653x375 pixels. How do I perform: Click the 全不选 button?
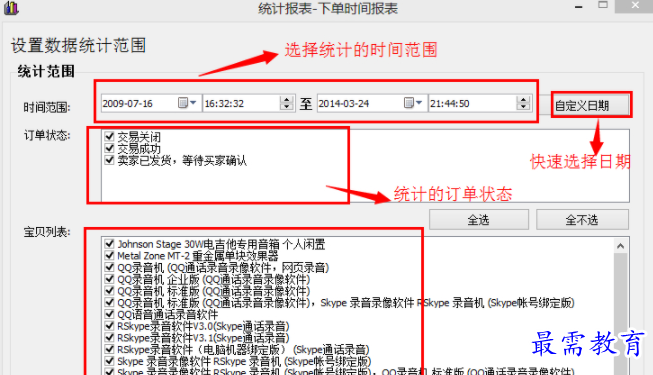pyautogui.click(x=582, y=220)
